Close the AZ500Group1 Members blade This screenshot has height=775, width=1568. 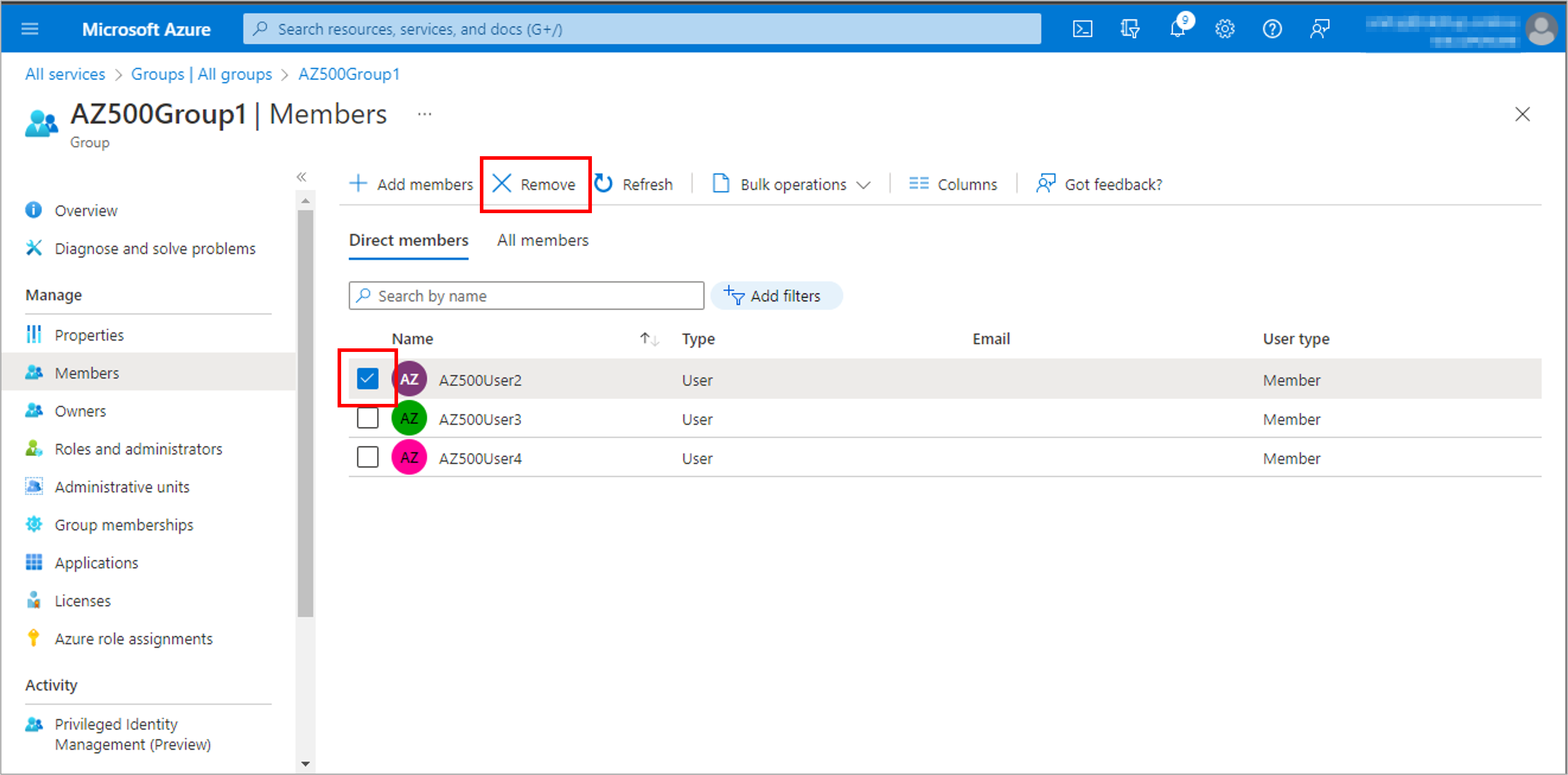(x=1522, y=115)
